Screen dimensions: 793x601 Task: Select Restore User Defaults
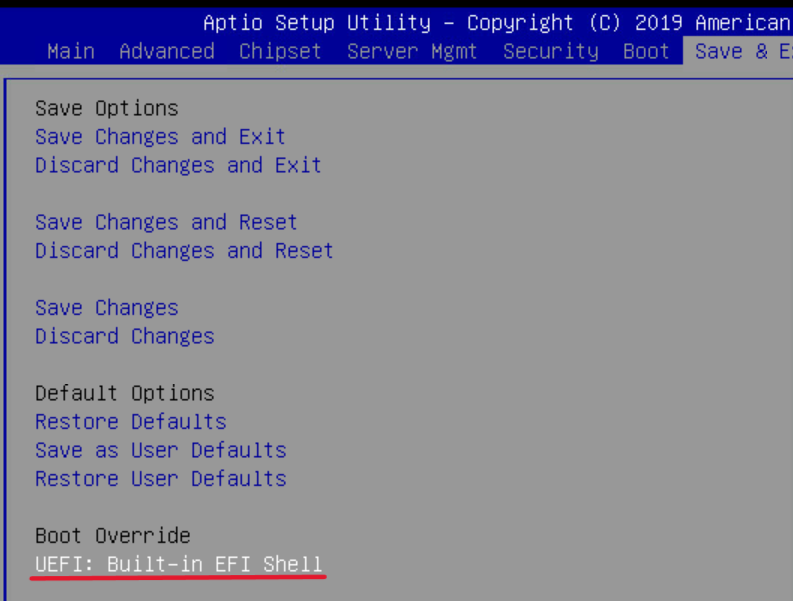[x=160, y=479]
